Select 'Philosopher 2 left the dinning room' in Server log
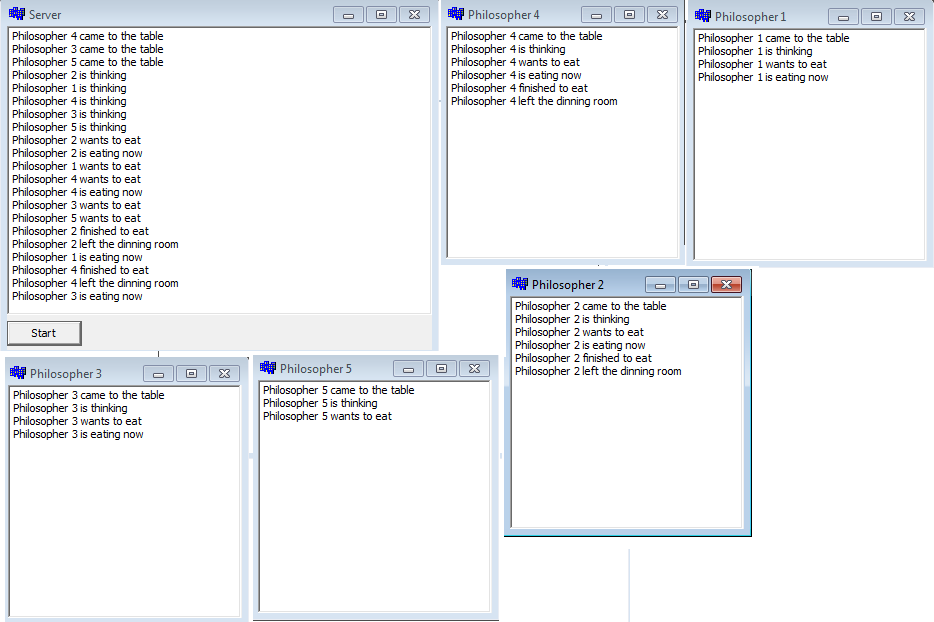The image size is (934, 622). click(x=95, y=244)
